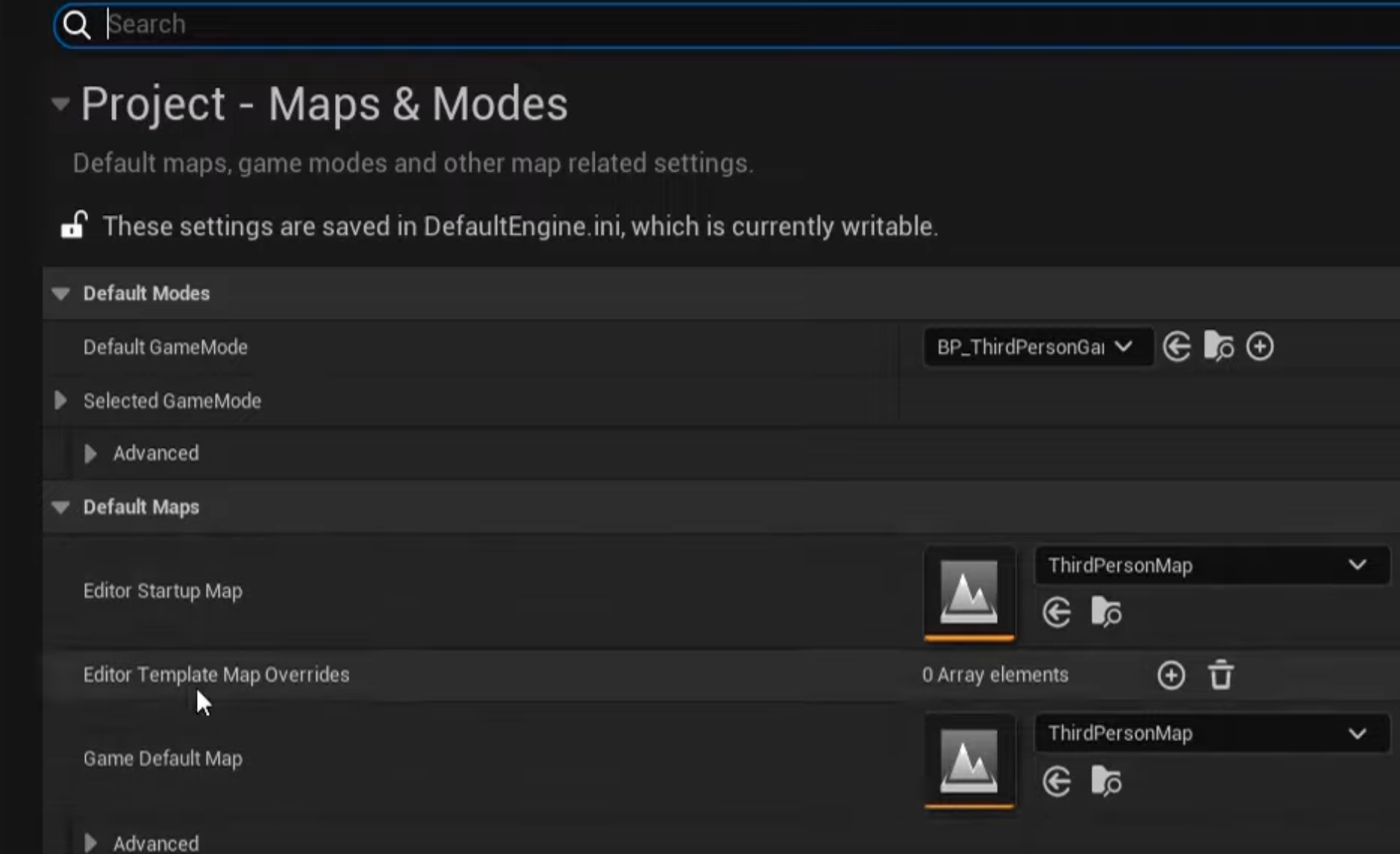Use selected asset for Editor Startup Map
This screenshot has height=854, width=1400.
[1057, 613]
